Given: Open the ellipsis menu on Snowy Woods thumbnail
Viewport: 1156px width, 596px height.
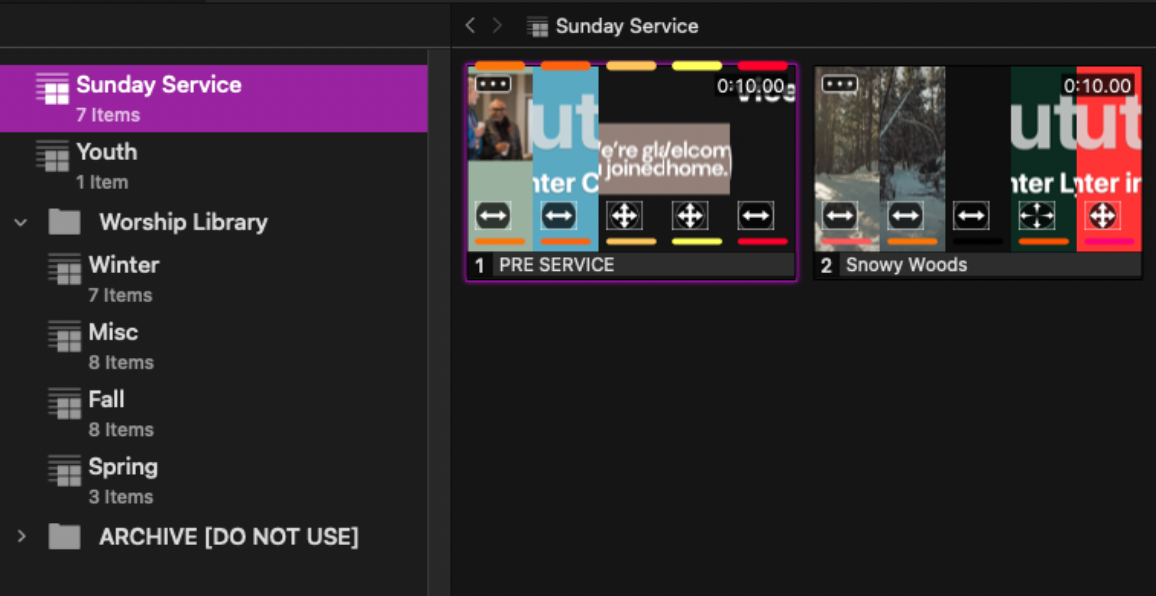Looking at the screenshot, I should tap(839, 85).
